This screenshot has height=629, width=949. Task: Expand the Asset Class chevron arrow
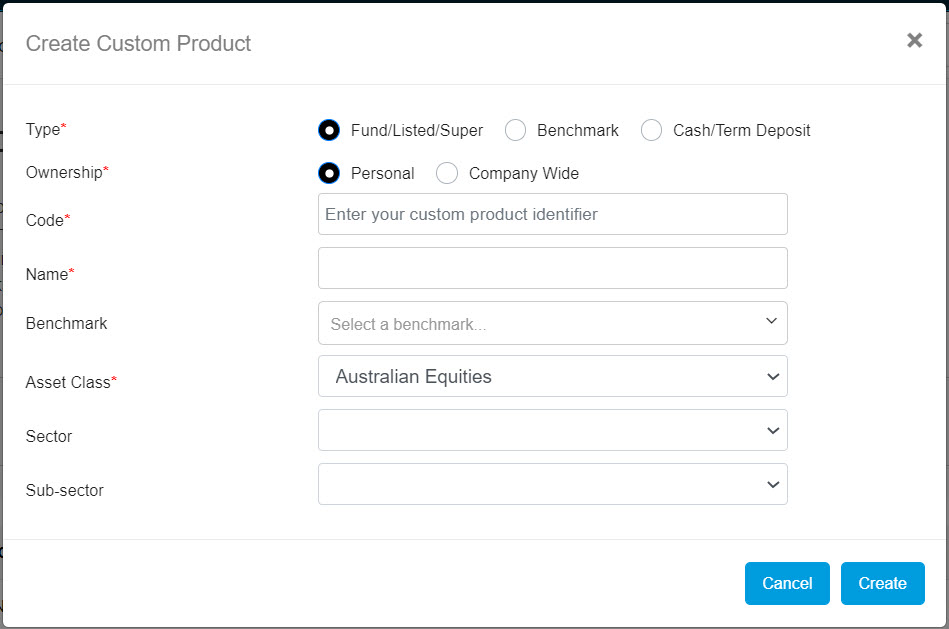(x=772, y=376)
